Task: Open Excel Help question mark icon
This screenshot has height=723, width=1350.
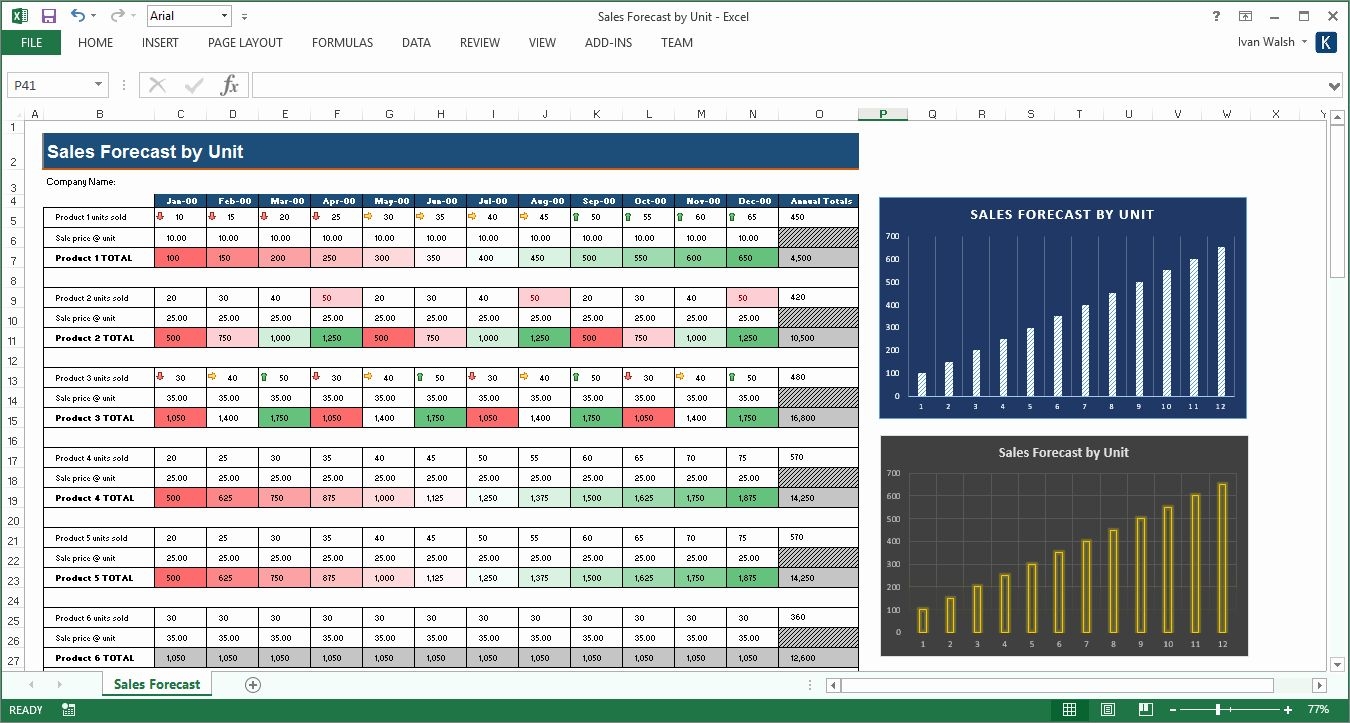Action: (1216, 16)
